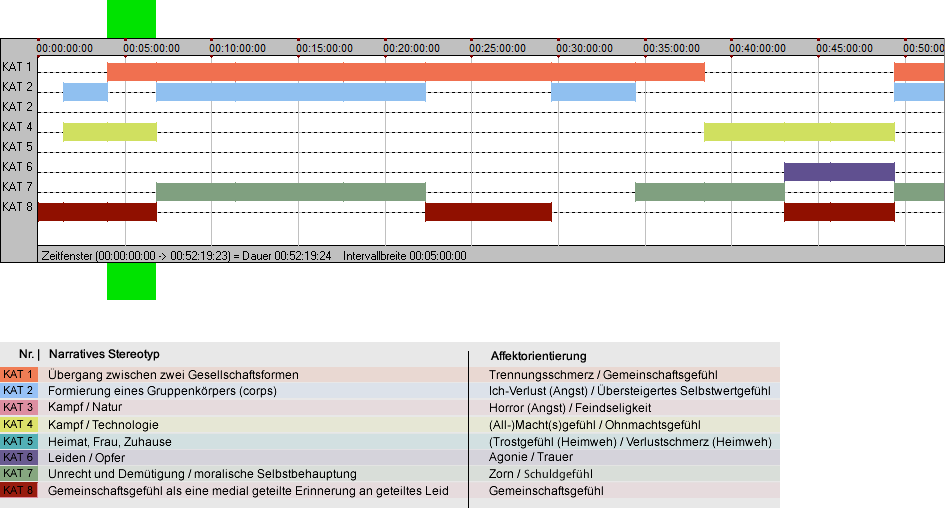
Task: Click the pink KAT 3 legend swatch
Action: point(19,407)
